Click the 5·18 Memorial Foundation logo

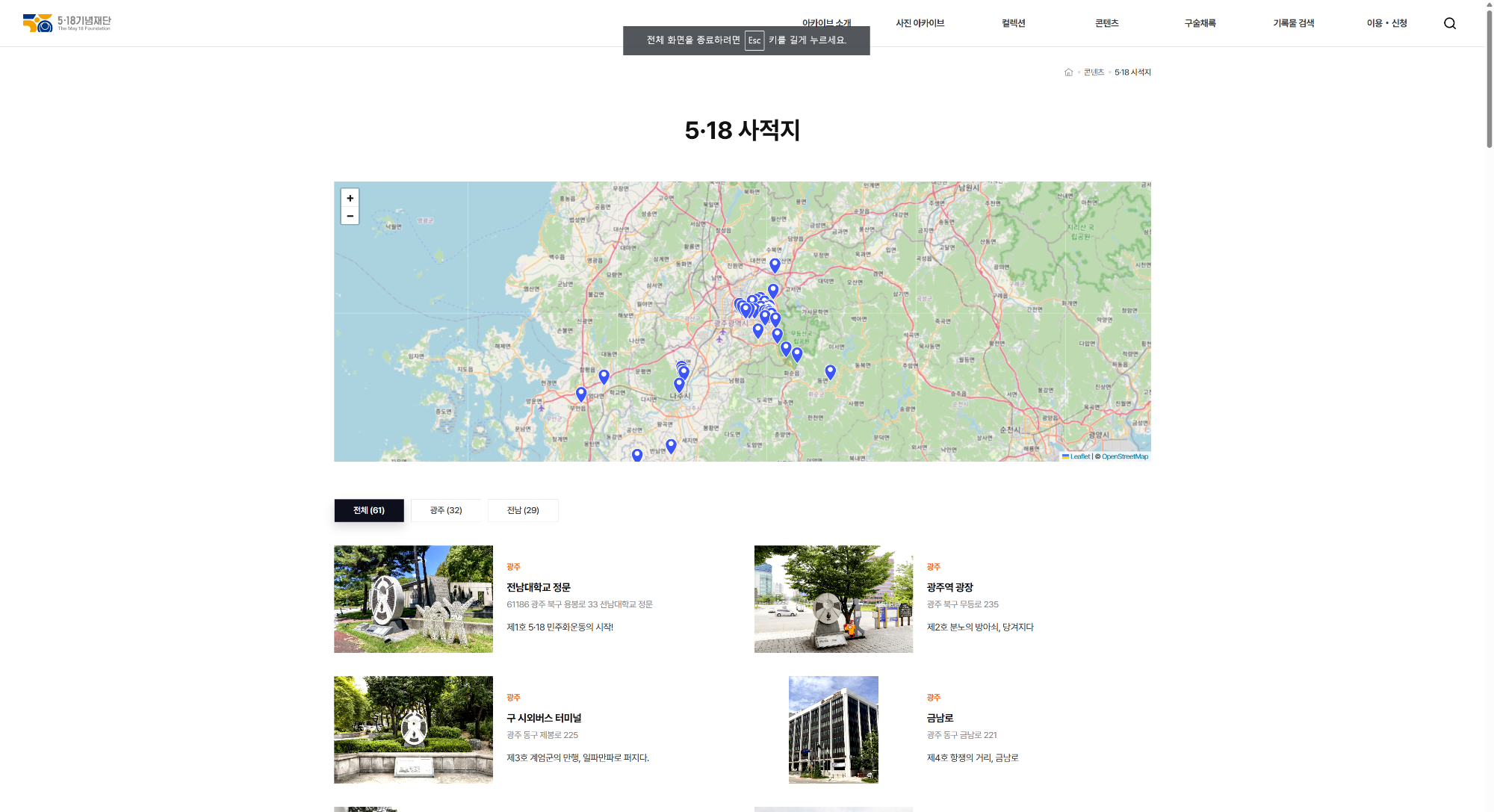click(x=66, y=22)
